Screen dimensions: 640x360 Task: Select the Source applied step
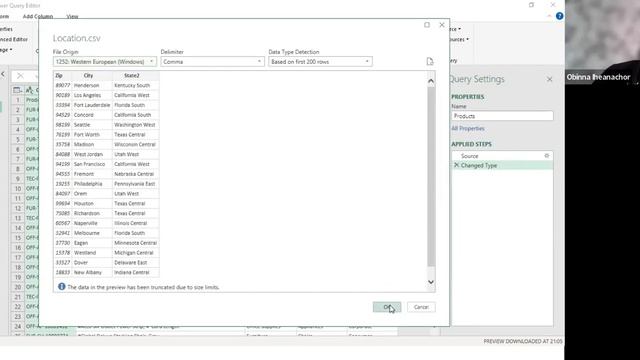tap(502, 156)
